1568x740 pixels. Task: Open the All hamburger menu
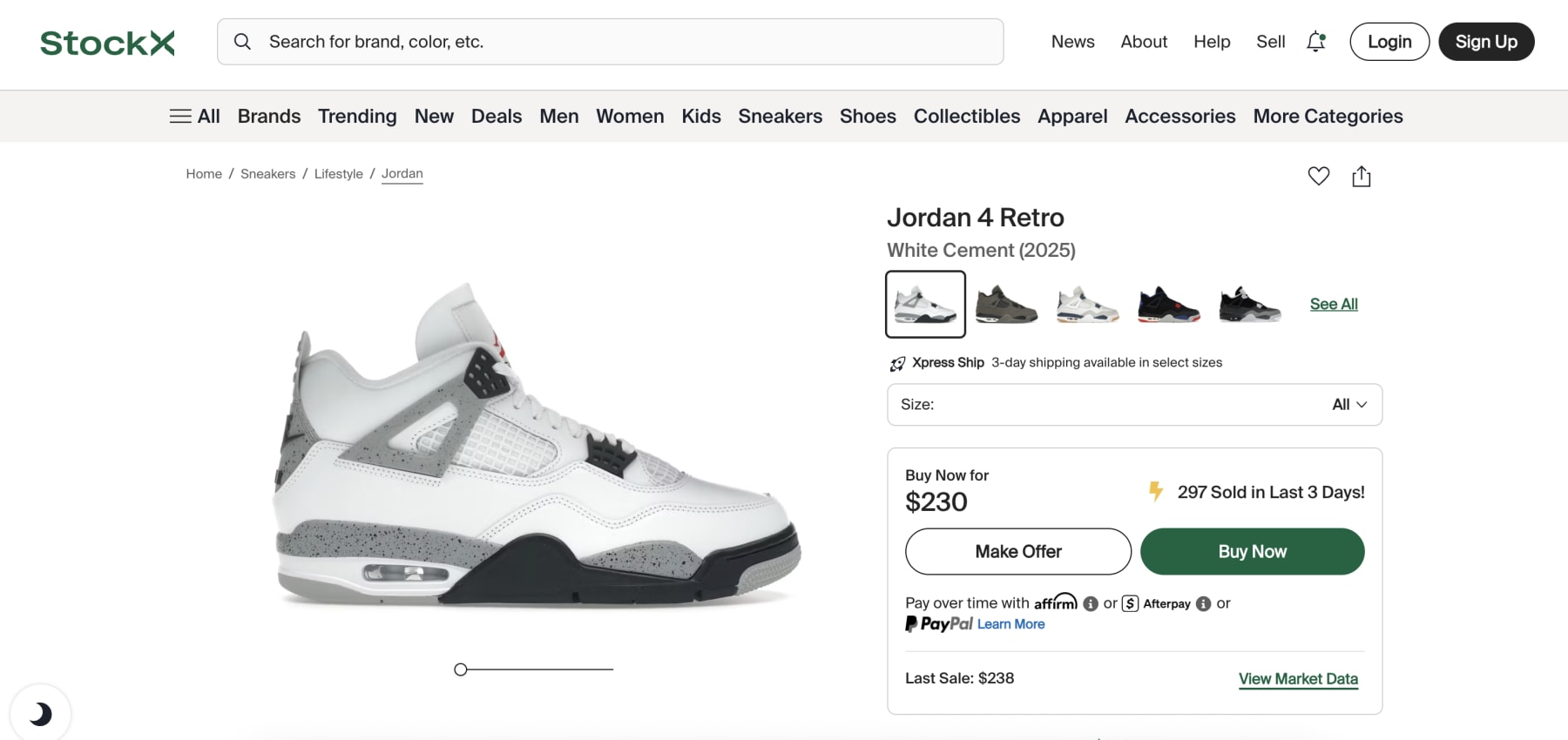pos(194,116)
